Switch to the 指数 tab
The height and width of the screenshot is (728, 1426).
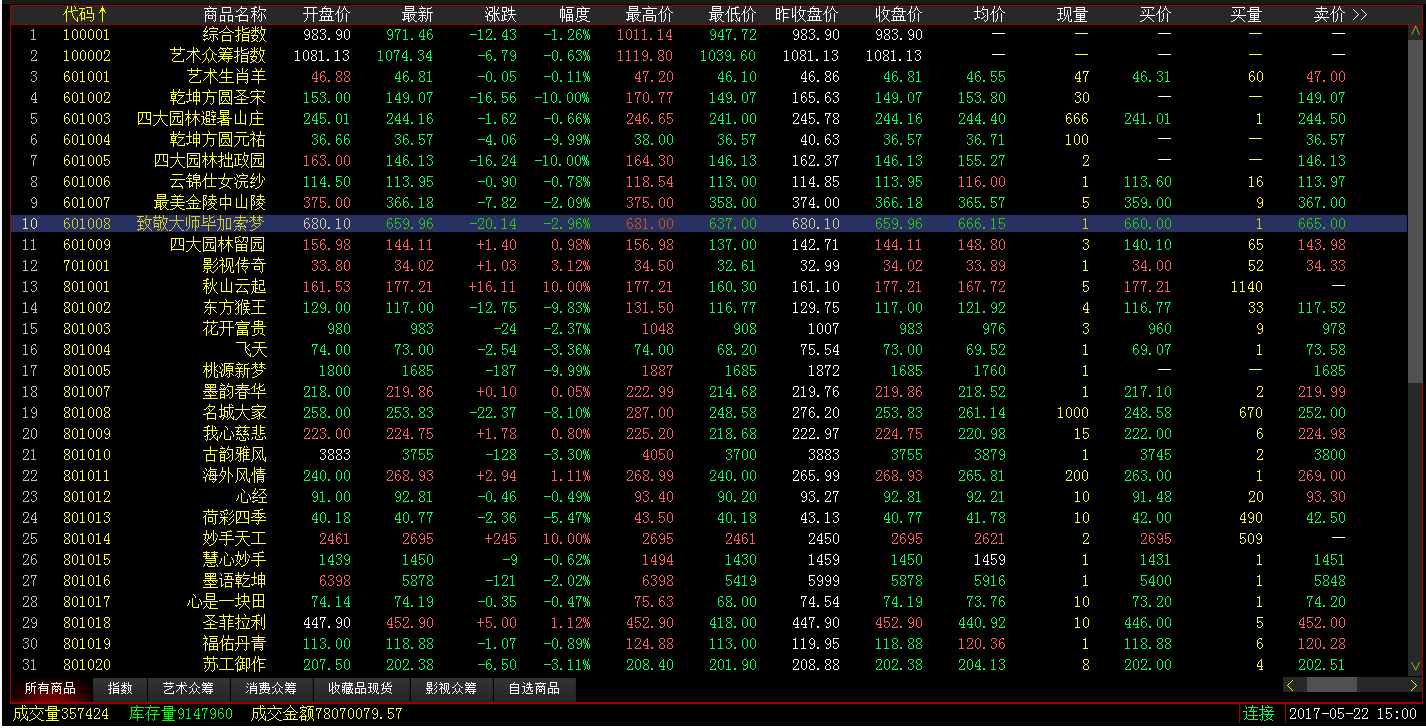coord(120,688)
